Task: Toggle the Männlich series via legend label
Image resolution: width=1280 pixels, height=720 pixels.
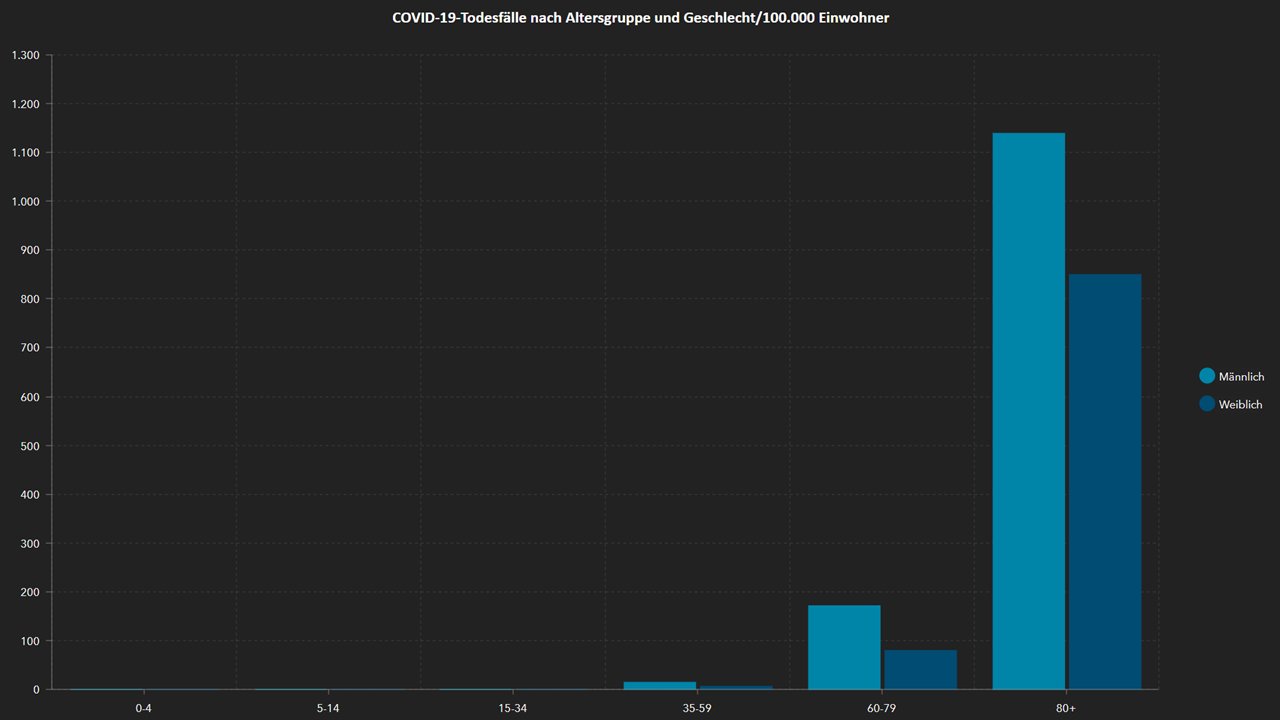Action: [x=1241, y=377]
